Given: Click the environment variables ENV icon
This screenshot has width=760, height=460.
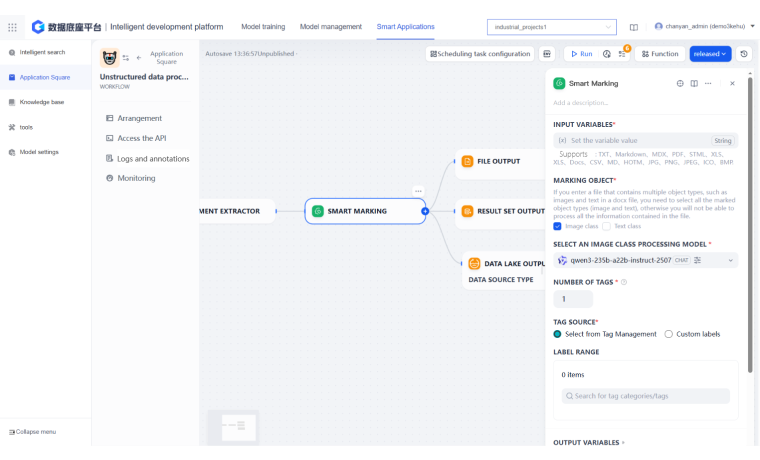Looking at the screenshot, I should (547, 54).
